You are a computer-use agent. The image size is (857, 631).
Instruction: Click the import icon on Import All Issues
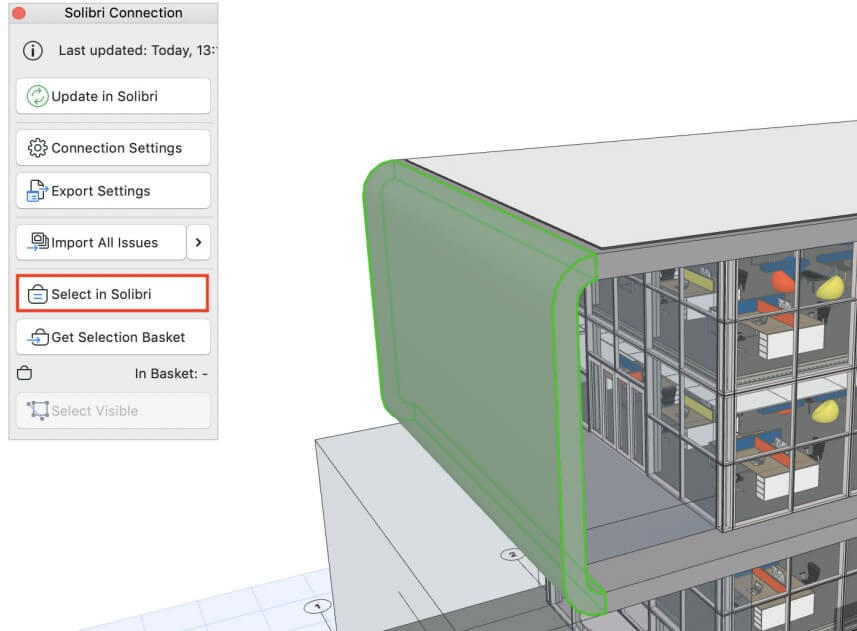pyautogui.click(x=38, y=241)
